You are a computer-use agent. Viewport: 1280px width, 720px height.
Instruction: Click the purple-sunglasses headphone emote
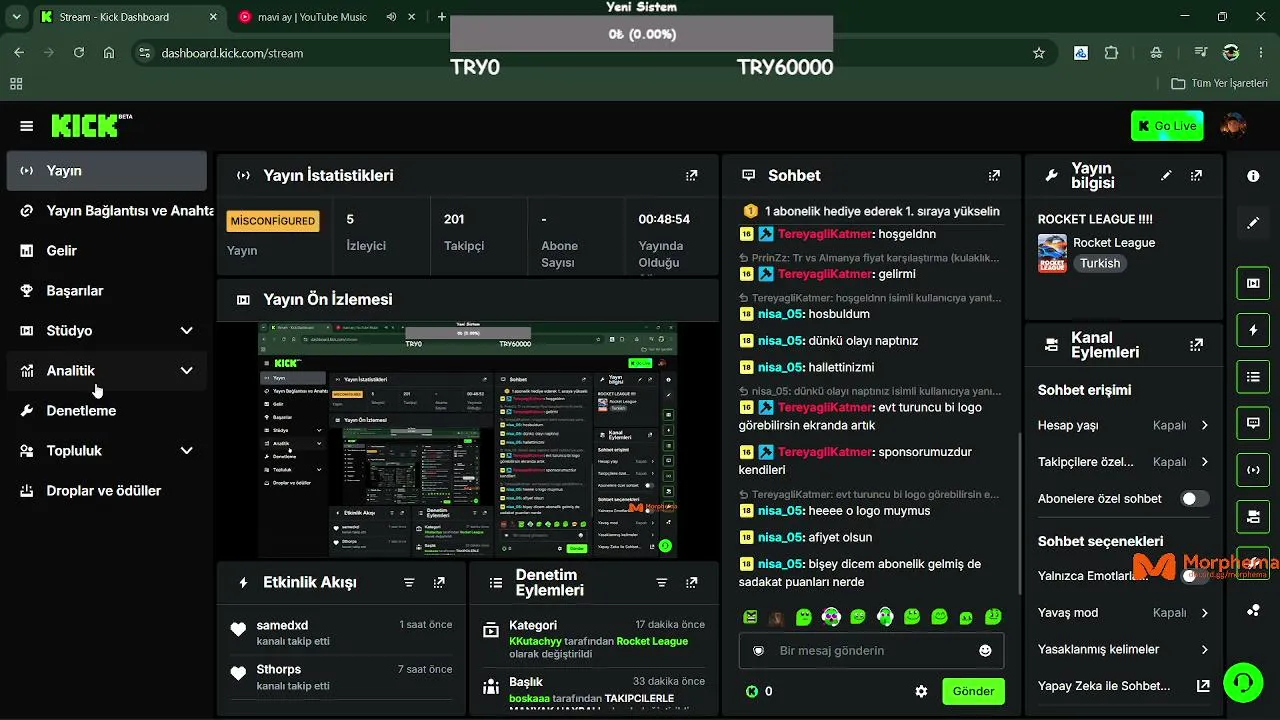831,617
